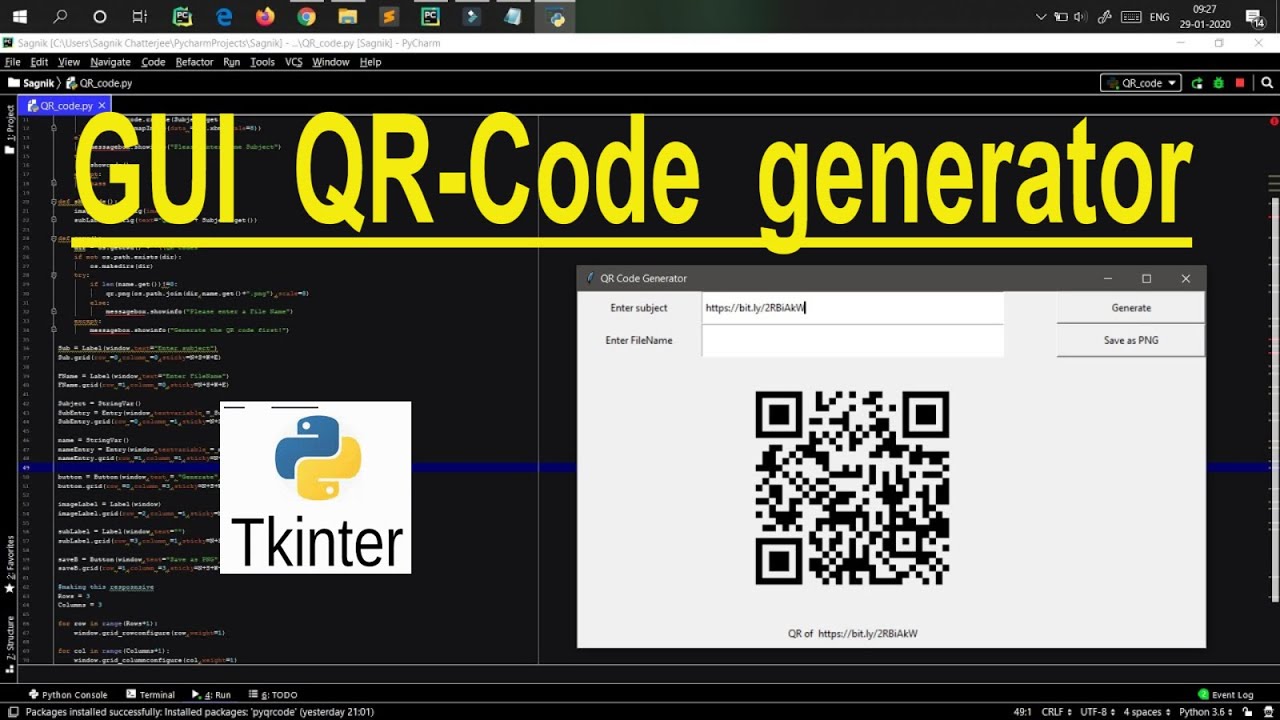Click the Sagnik folder breadcrumb
The height and width of the screenshot is (720, 1280).
(x=31, y=83)
